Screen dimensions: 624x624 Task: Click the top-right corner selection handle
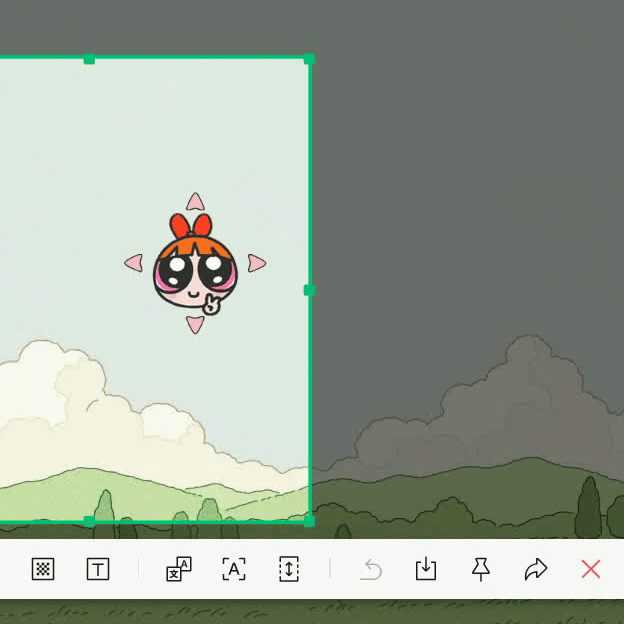(309, 59)
